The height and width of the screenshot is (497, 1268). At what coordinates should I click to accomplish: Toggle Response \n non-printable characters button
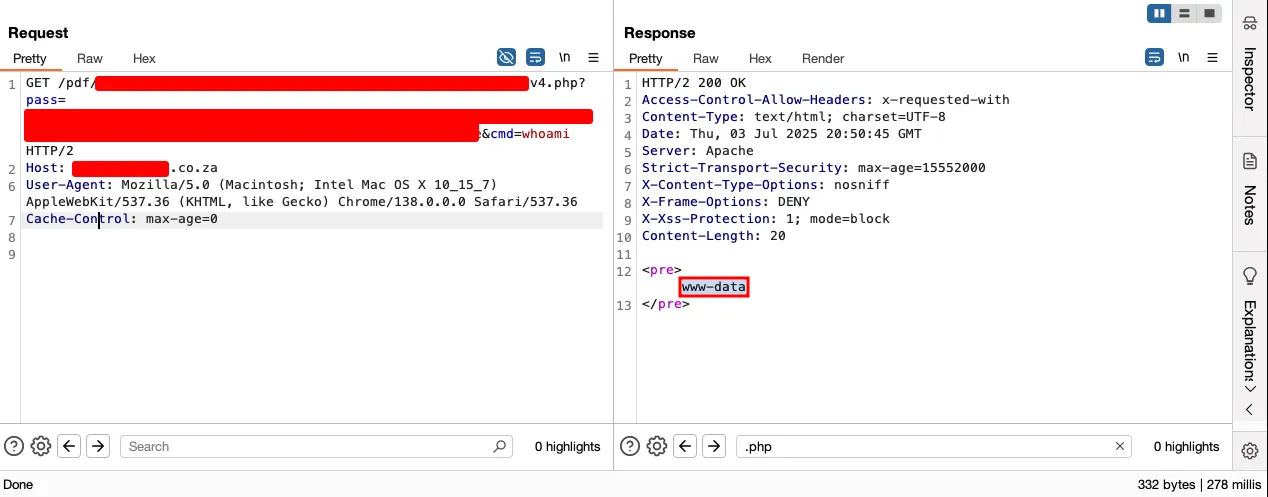coord(1183,57)
